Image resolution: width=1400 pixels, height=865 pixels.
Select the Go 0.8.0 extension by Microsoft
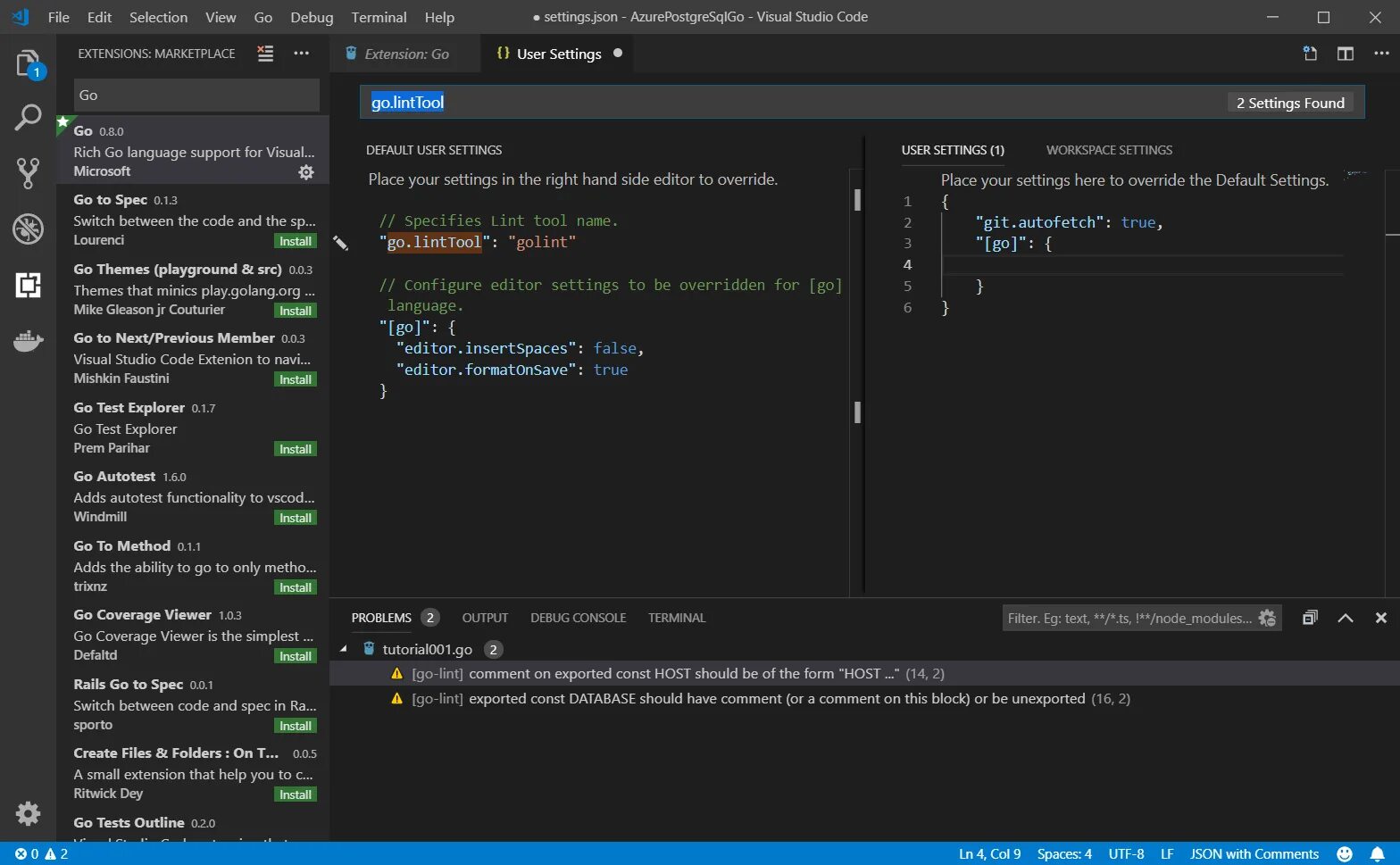(x=193, y=150)
